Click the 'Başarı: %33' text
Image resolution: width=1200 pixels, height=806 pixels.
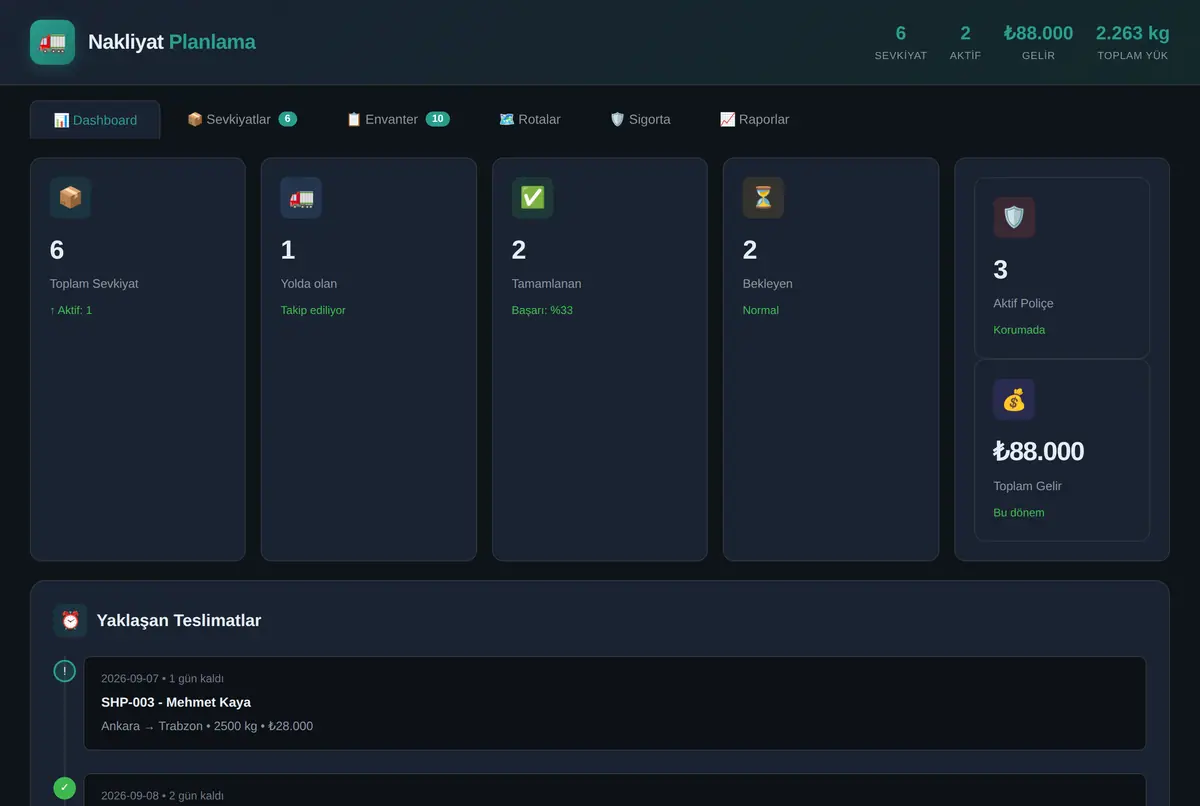point(542,310)
